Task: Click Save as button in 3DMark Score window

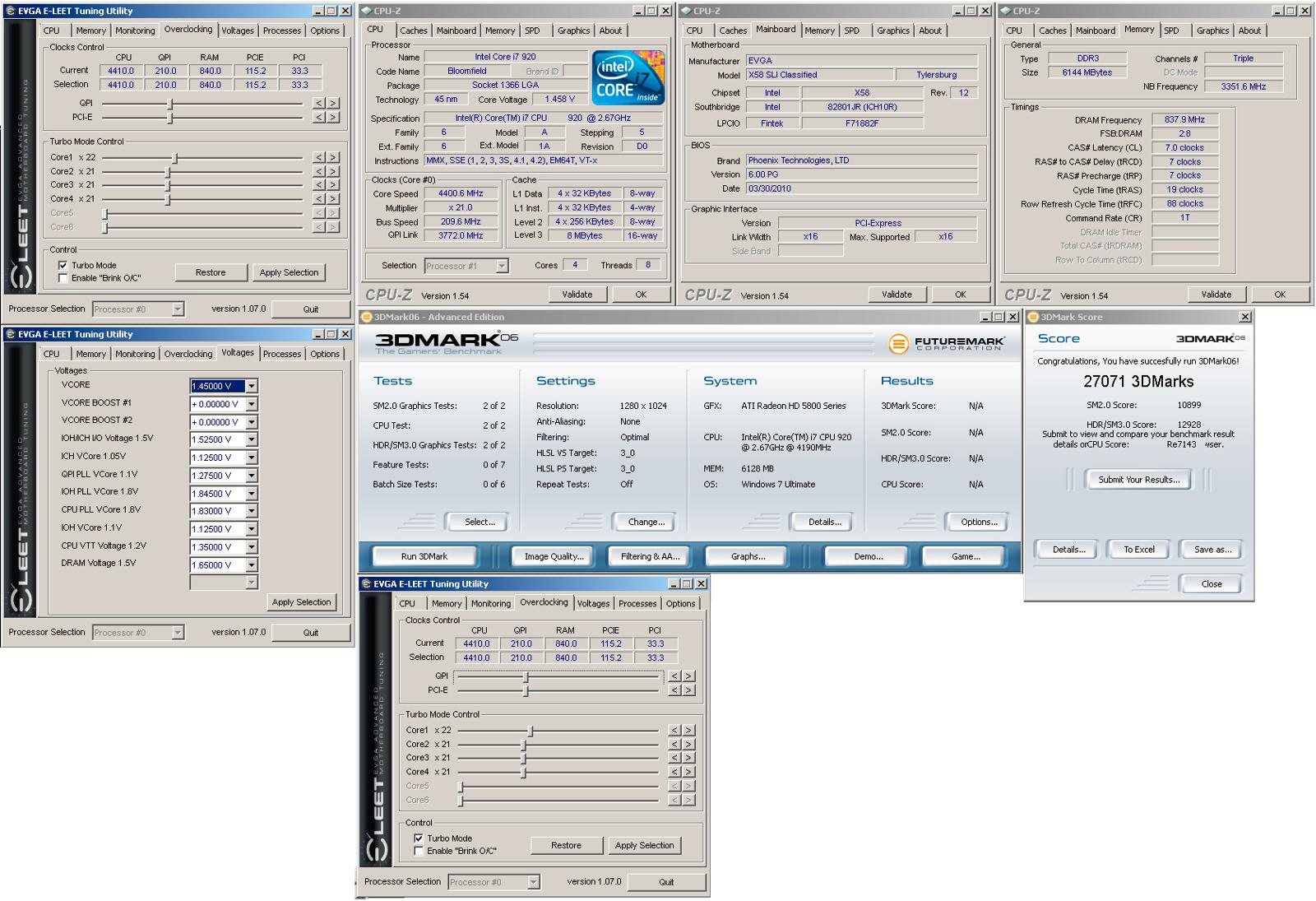Action: coord(1213,550)
